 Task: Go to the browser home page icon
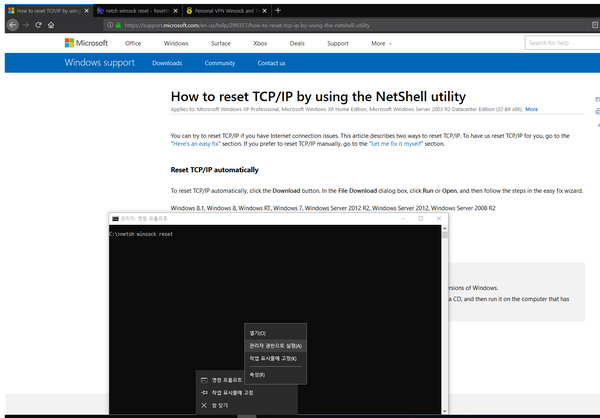click(51, 25)
